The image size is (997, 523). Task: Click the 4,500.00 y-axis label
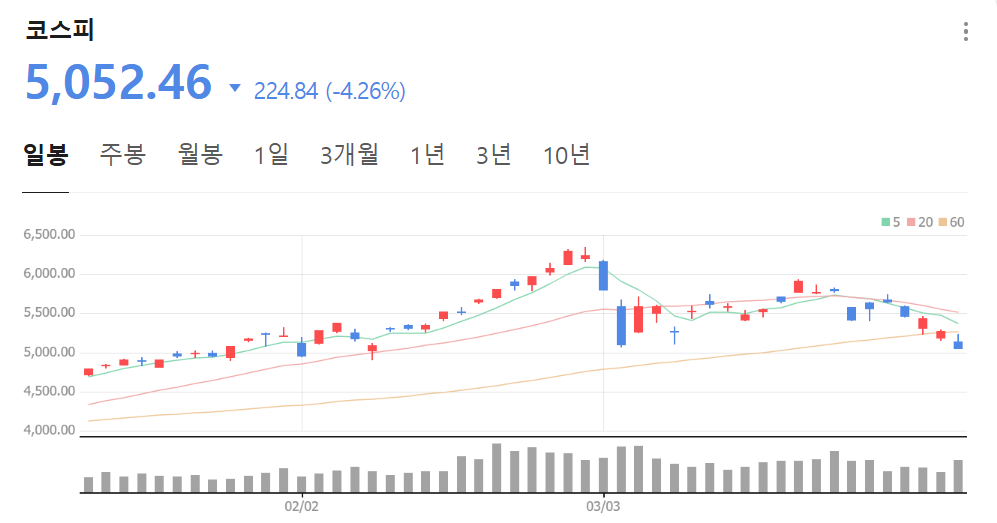(49, 391)
